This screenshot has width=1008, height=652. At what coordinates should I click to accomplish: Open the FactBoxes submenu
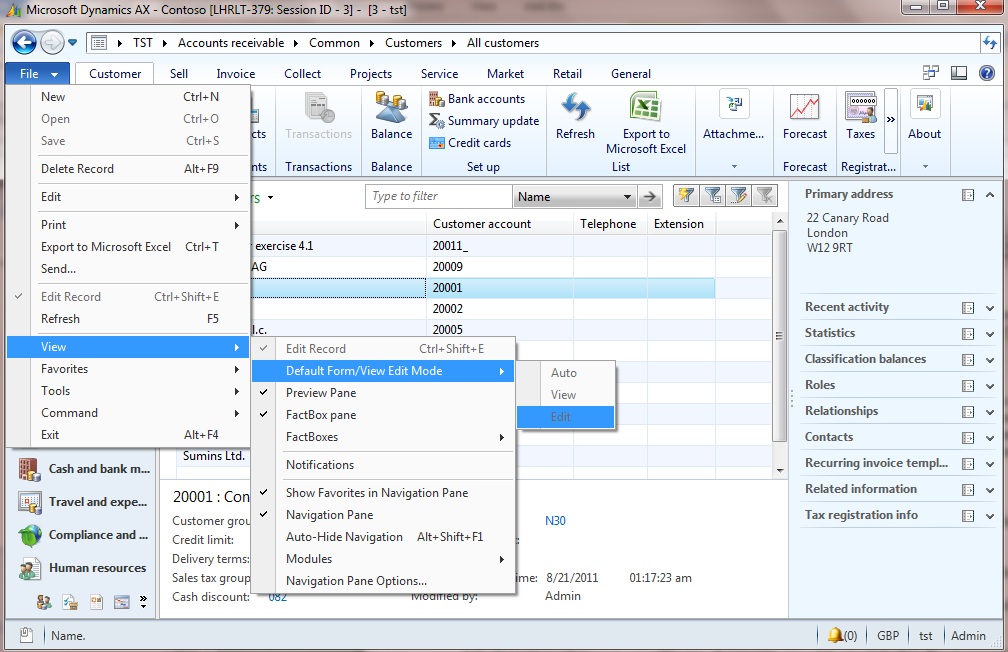click(383, 437)
